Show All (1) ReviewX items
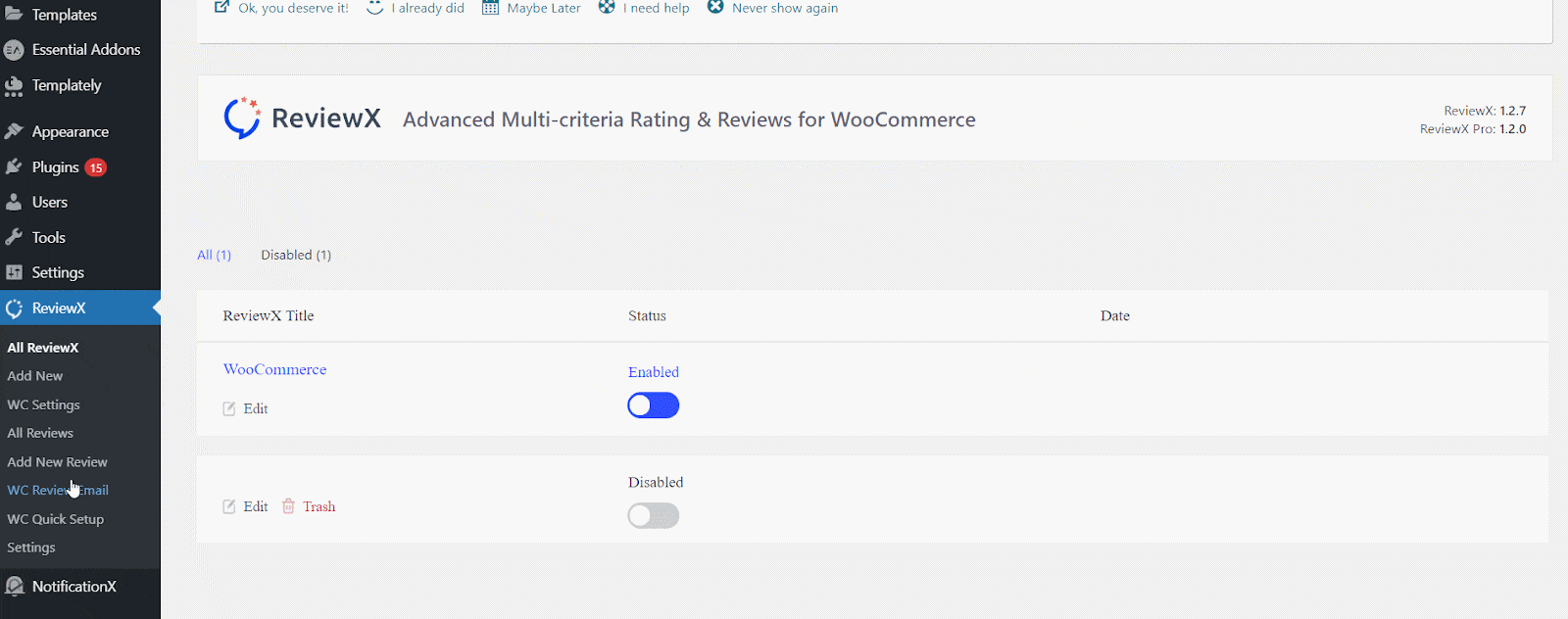 (x=214, y=255)
